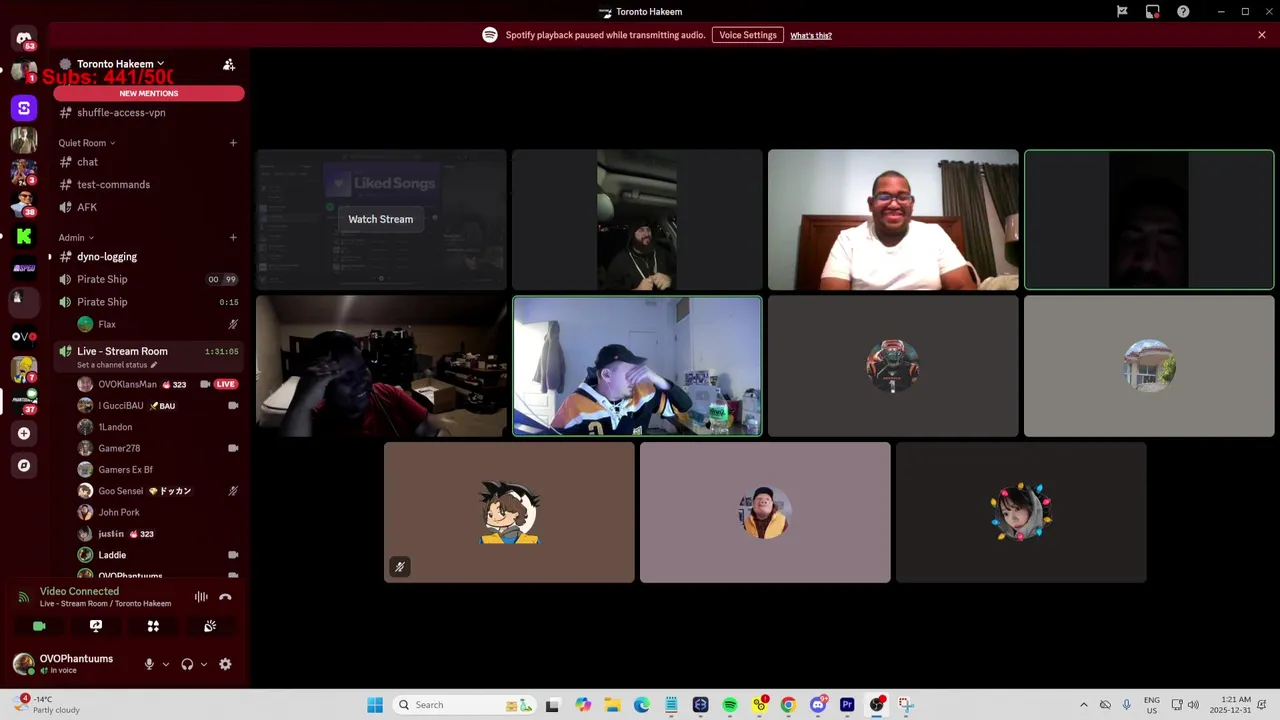Open noise suppression waveform icon

click(x=201, y=597)
